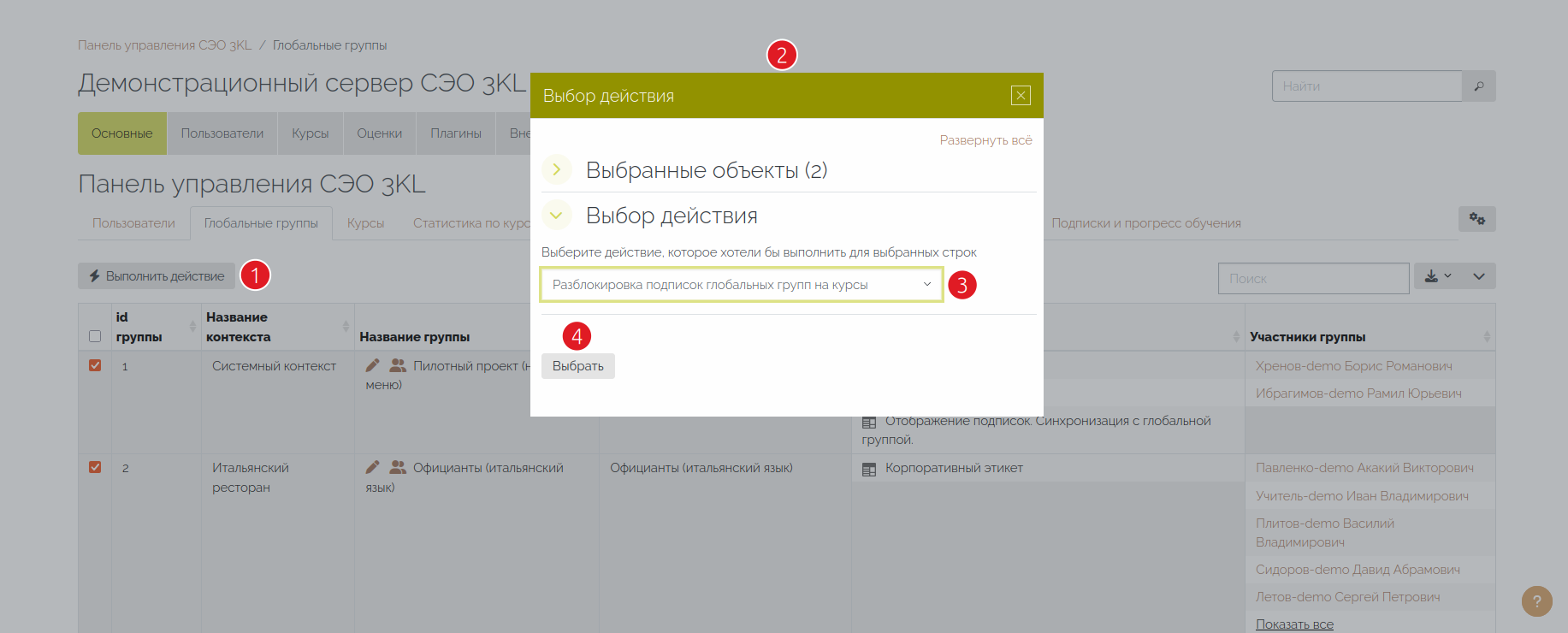The width and height of the screenshot is (1568, 633).
Task: Open the gears settings icon button
Action: point(1476,219)
